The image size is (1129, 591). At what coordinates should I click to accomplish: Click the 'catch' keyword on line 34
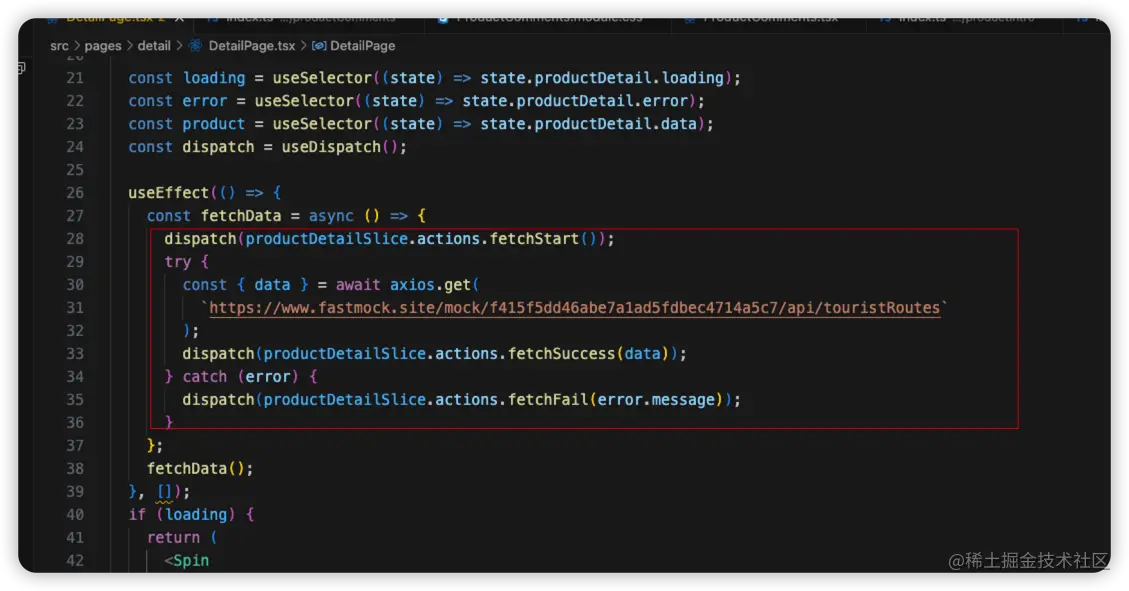[x=204, y=377]
